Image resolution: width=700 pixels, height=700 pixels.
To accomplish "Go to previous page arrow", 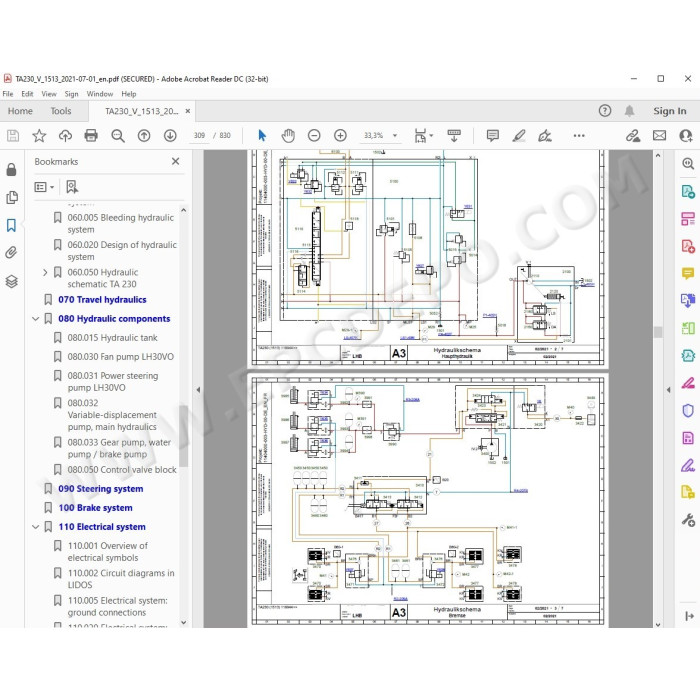I will [x=144, y=136].
